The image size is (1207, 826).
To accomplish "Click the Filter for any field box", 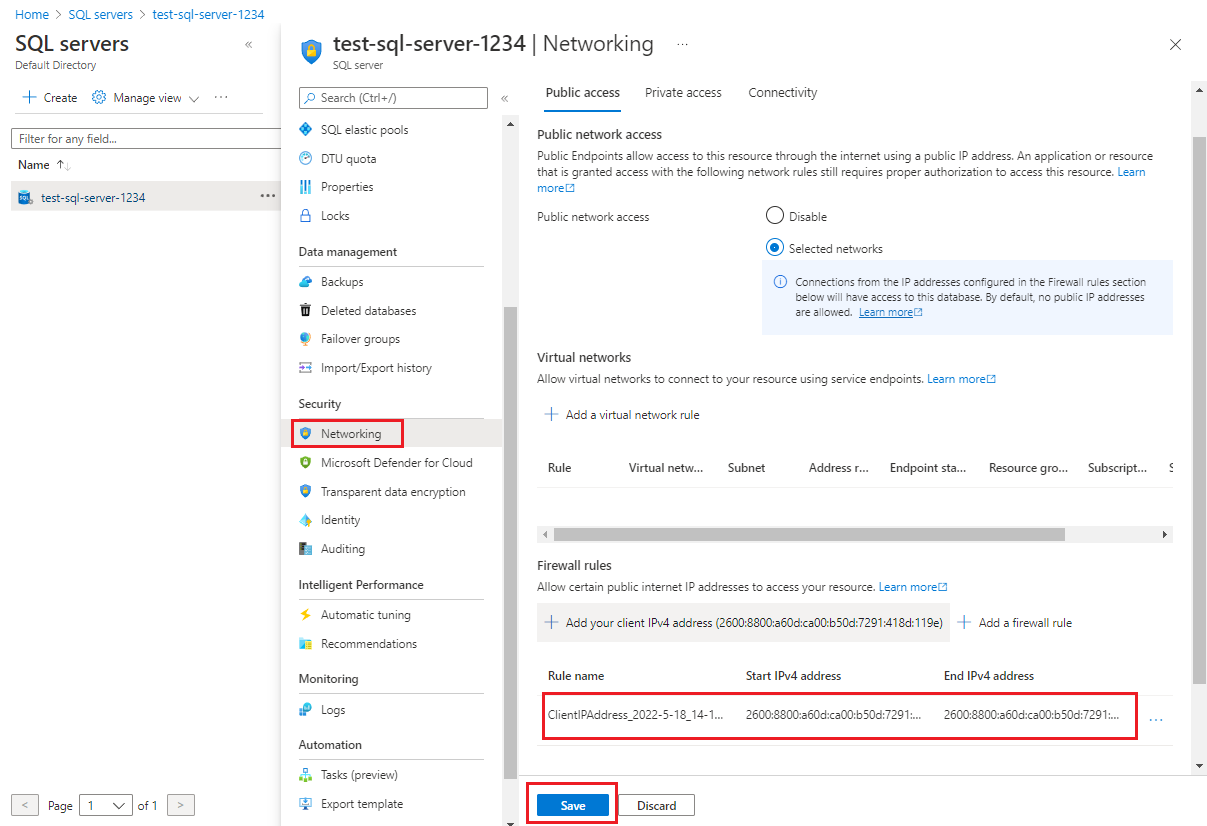I will click(x=146, y=139).
